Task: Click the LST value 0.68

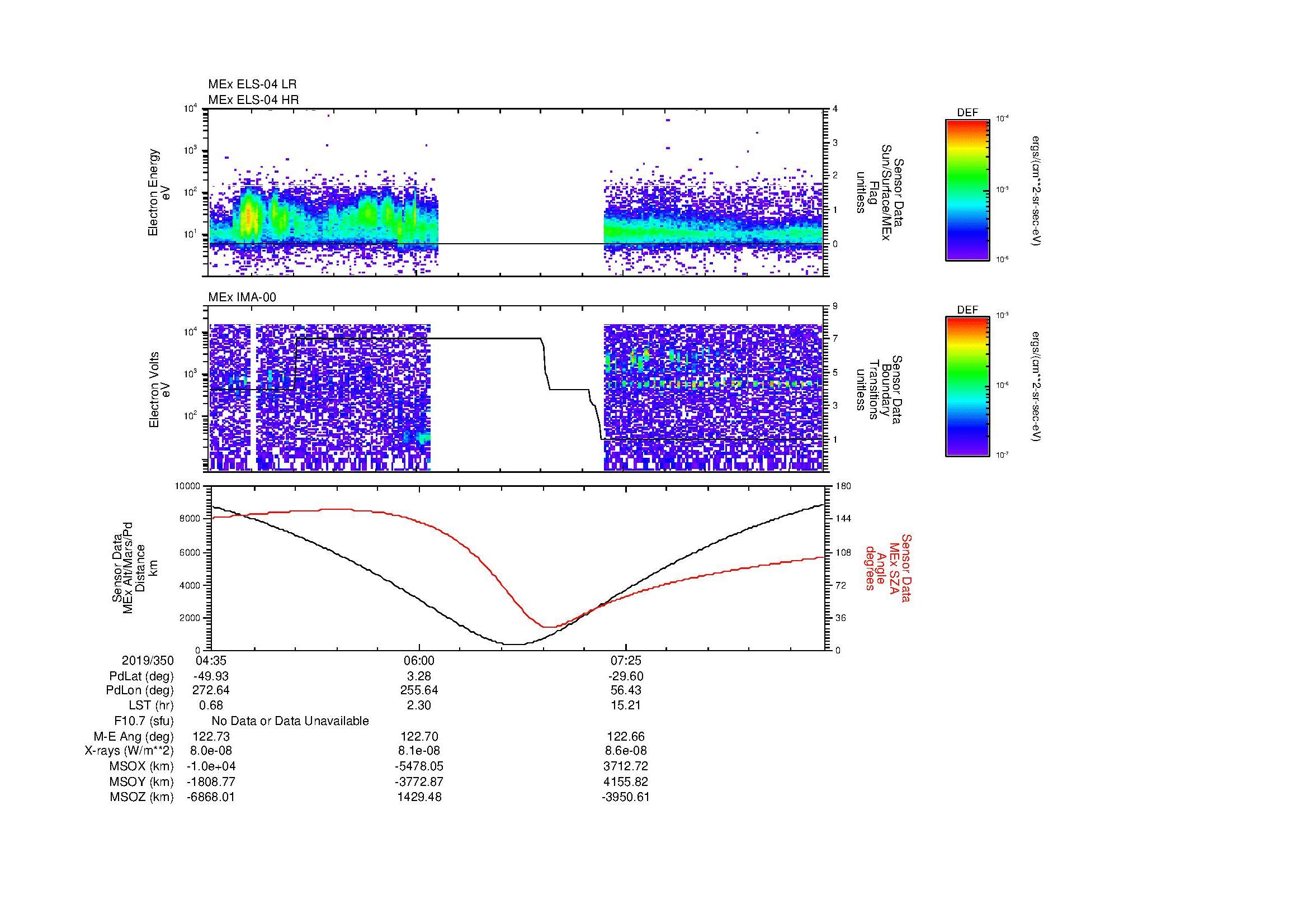Action: tap(211, 706)
